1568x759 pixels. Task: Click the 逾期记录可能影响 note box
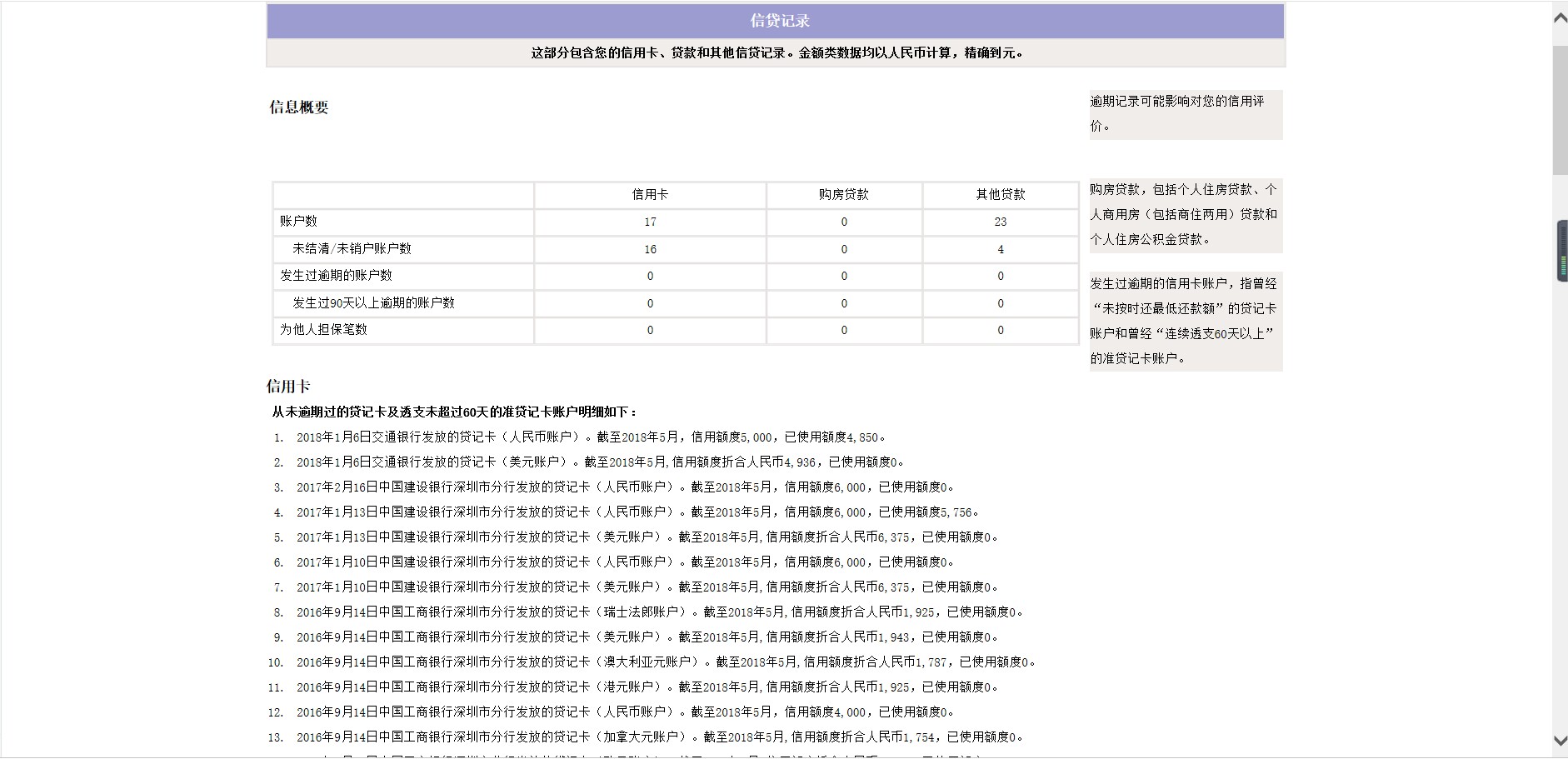point(1186,114)
